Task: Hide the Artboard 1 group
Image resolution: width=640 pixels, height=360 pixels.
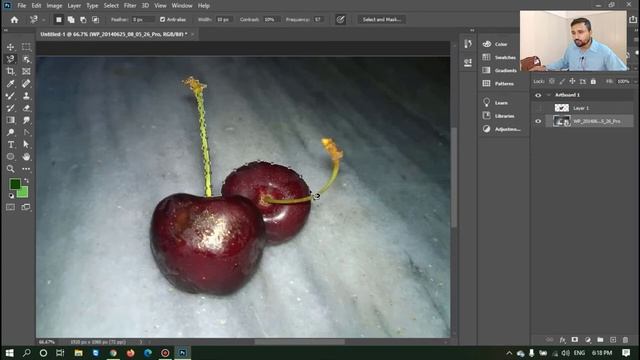Action: tap(538, 95)
